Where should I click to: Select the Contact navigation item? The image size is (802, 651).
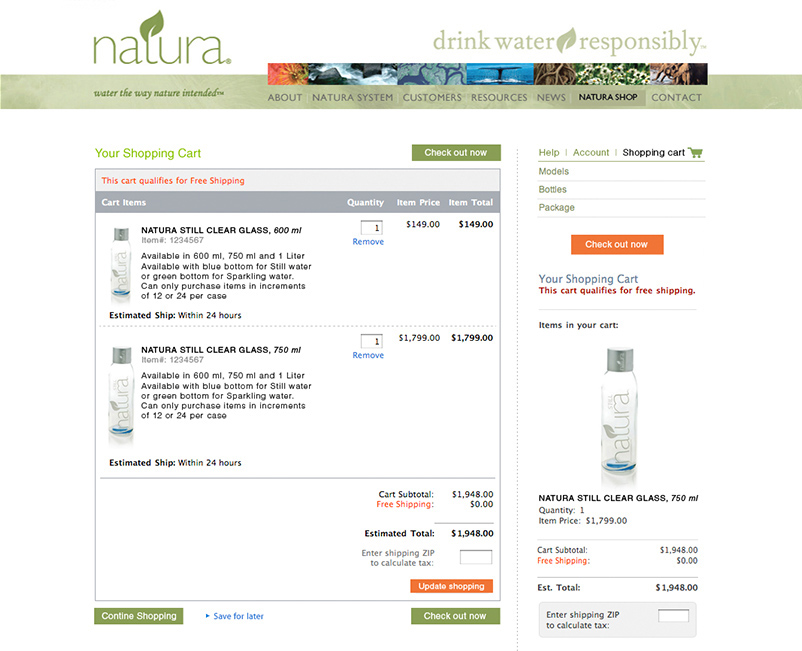click(676, 98)
